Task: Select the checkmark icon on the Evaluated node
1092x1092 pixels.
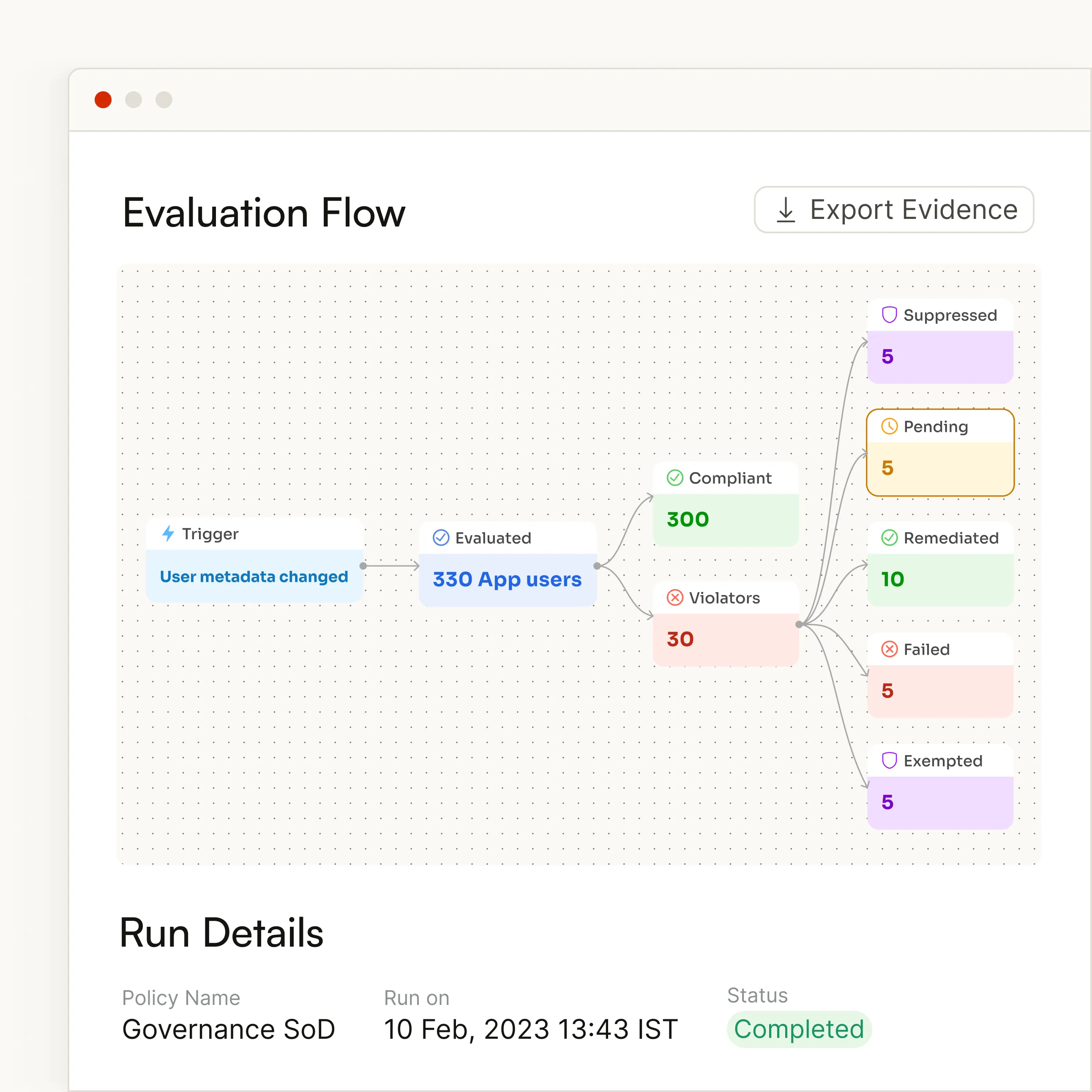Action: pos(442,538)
